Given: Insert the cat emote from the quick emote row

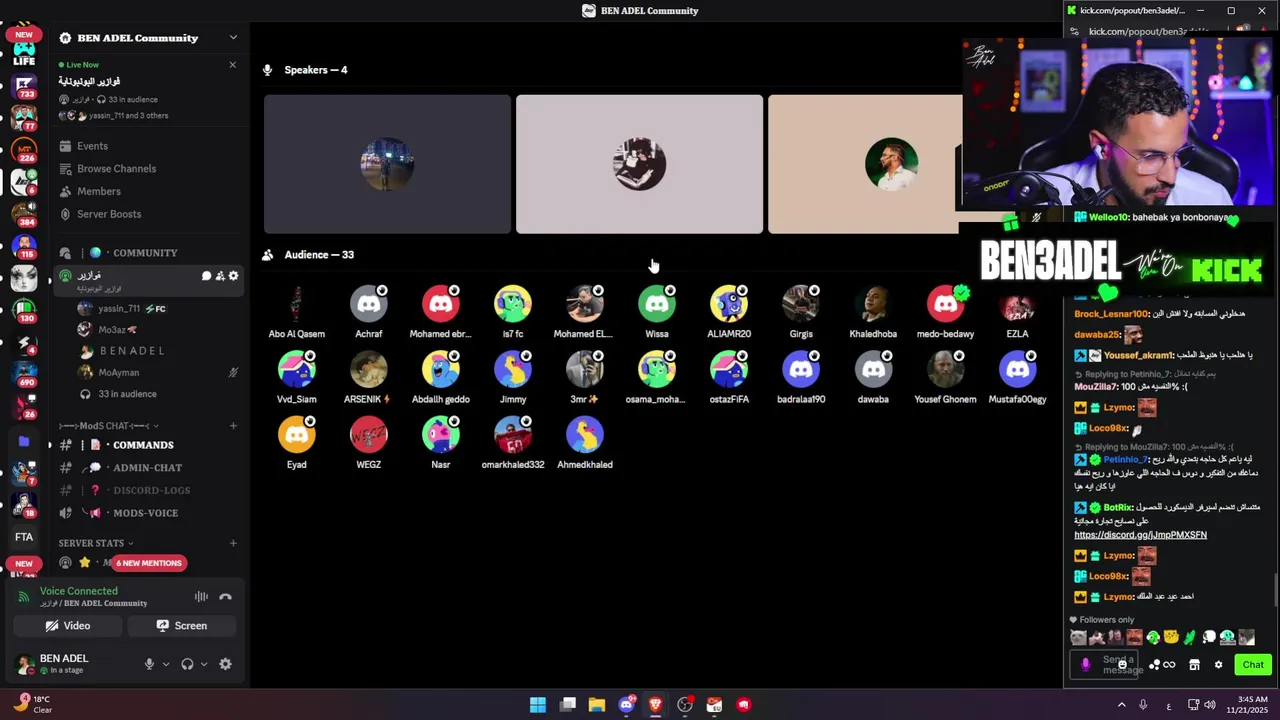Looking at the screenshot, I should [x=1078, y=637].
